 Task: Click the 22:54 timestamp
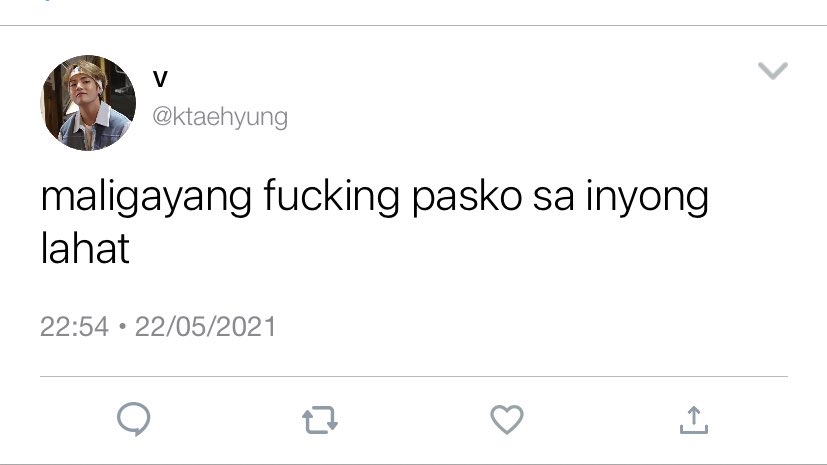[74, 326]
